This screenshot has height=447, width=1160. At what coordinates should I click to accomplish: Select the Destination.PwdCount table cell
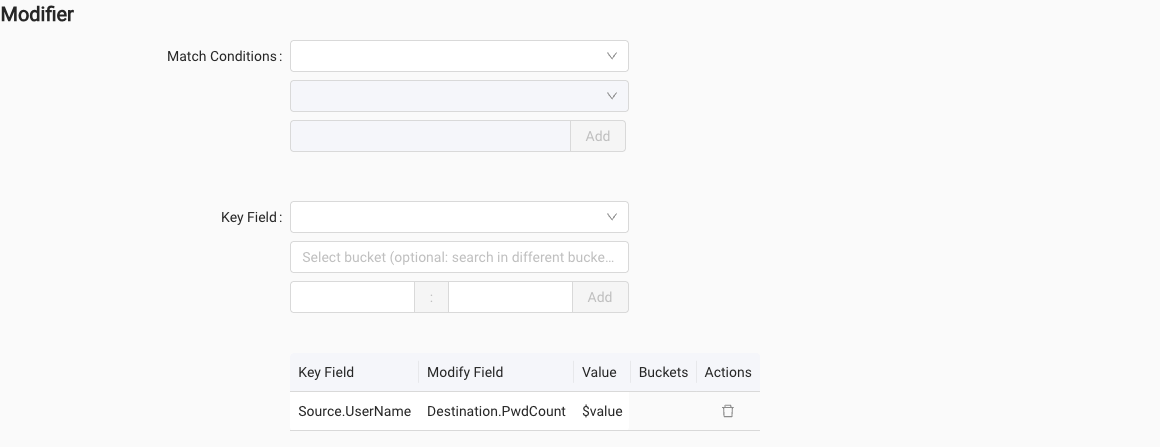pyautogui.click(x=496, y=411)
